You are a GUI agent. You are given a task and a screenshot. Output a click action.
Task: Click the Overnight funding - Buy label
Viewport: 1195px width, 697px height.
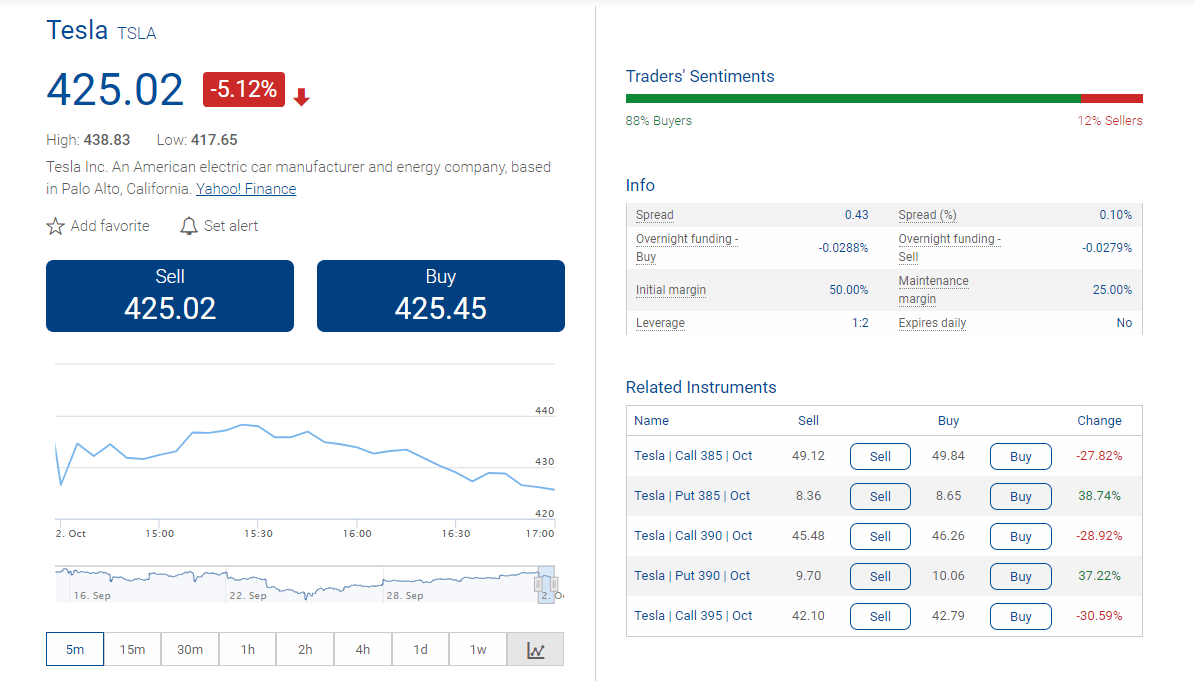click(687, 248)
